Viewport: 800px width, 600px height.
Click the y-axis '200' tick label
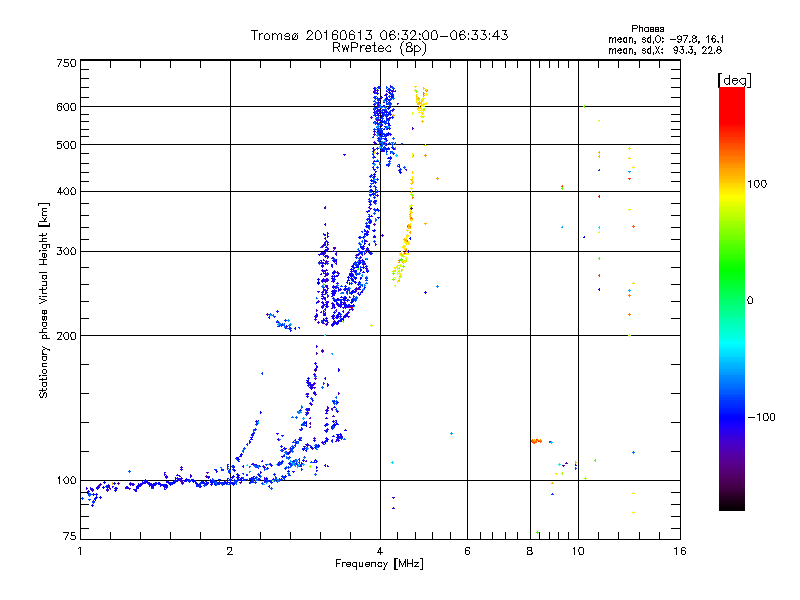[x=67, y=336]
